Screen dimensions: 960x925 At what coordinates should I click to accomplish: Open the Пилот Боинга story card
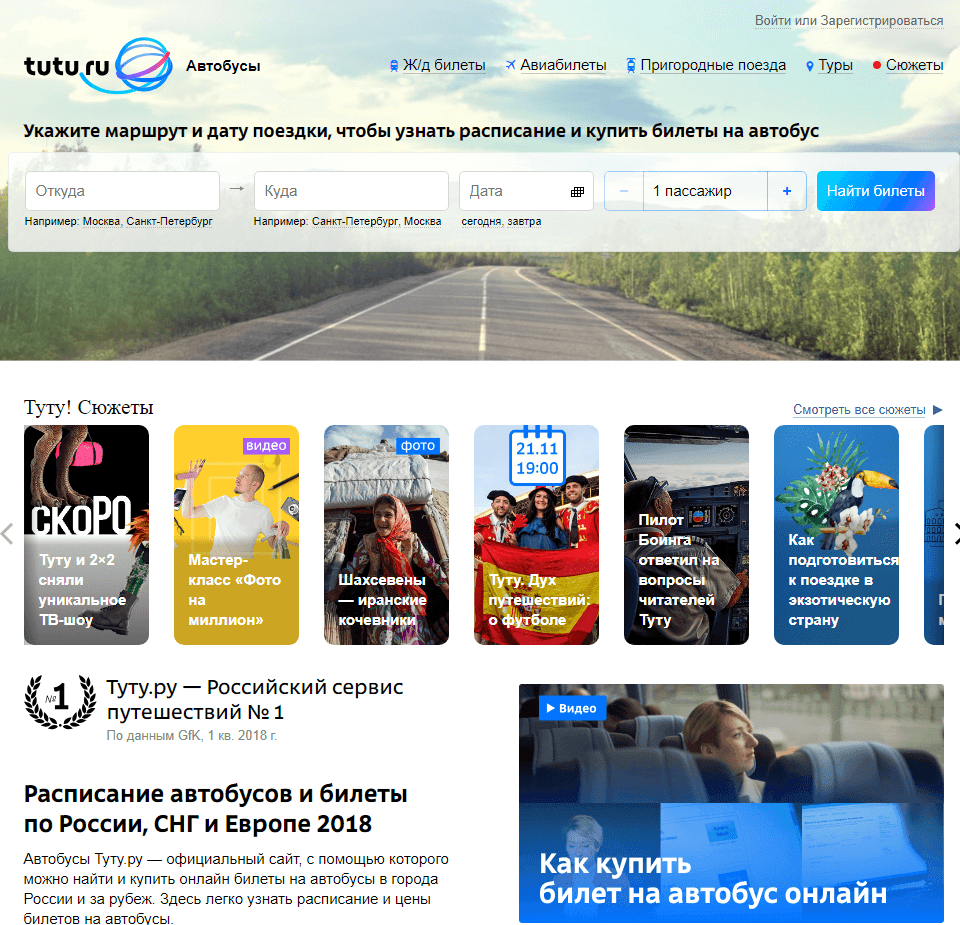[686, 535]
